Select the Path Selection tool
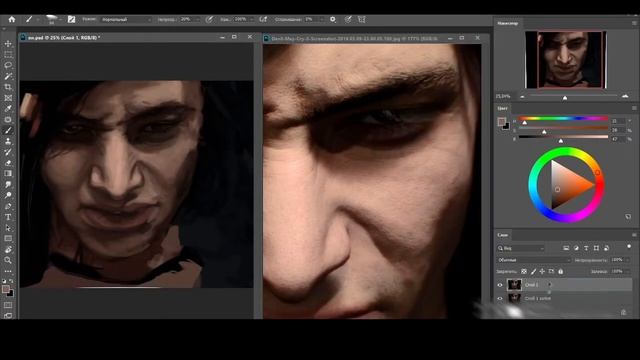The height and width of the screenshot is (360, 640). click(8, 228)
